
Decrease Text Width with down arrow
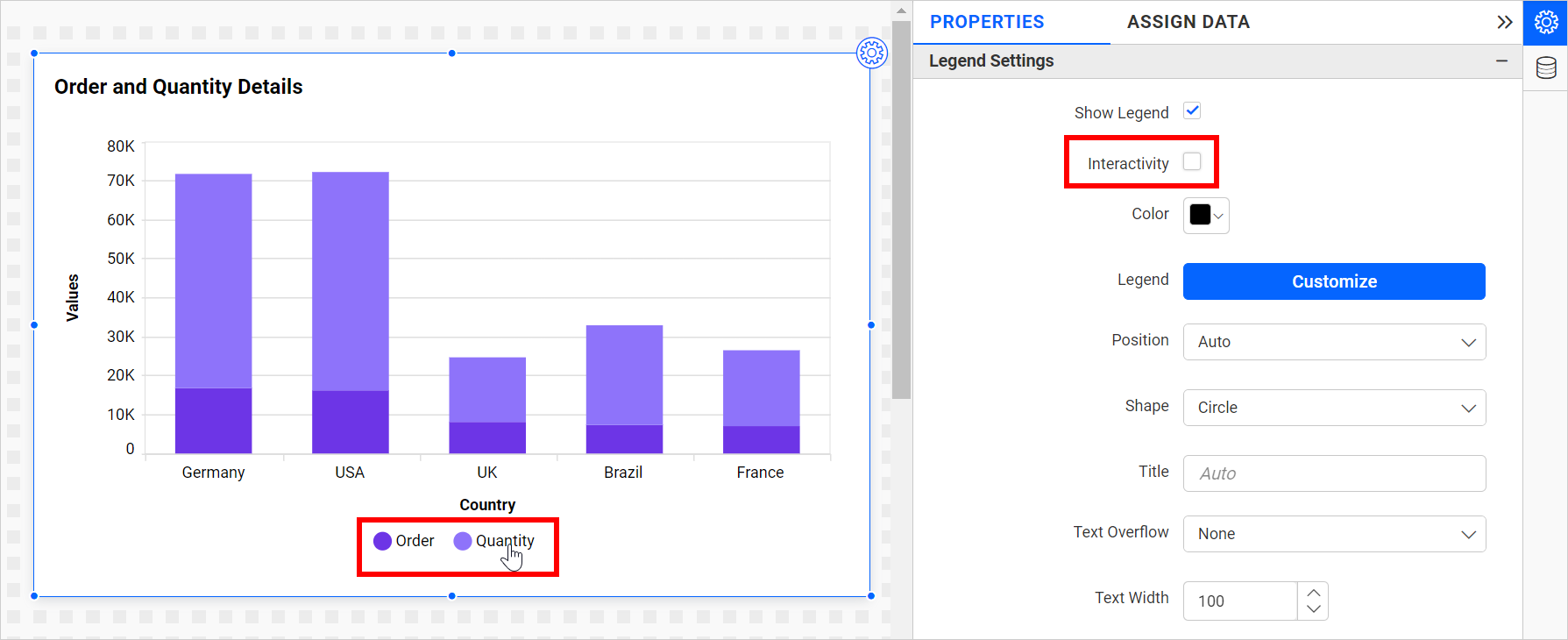pos(1313,609)
